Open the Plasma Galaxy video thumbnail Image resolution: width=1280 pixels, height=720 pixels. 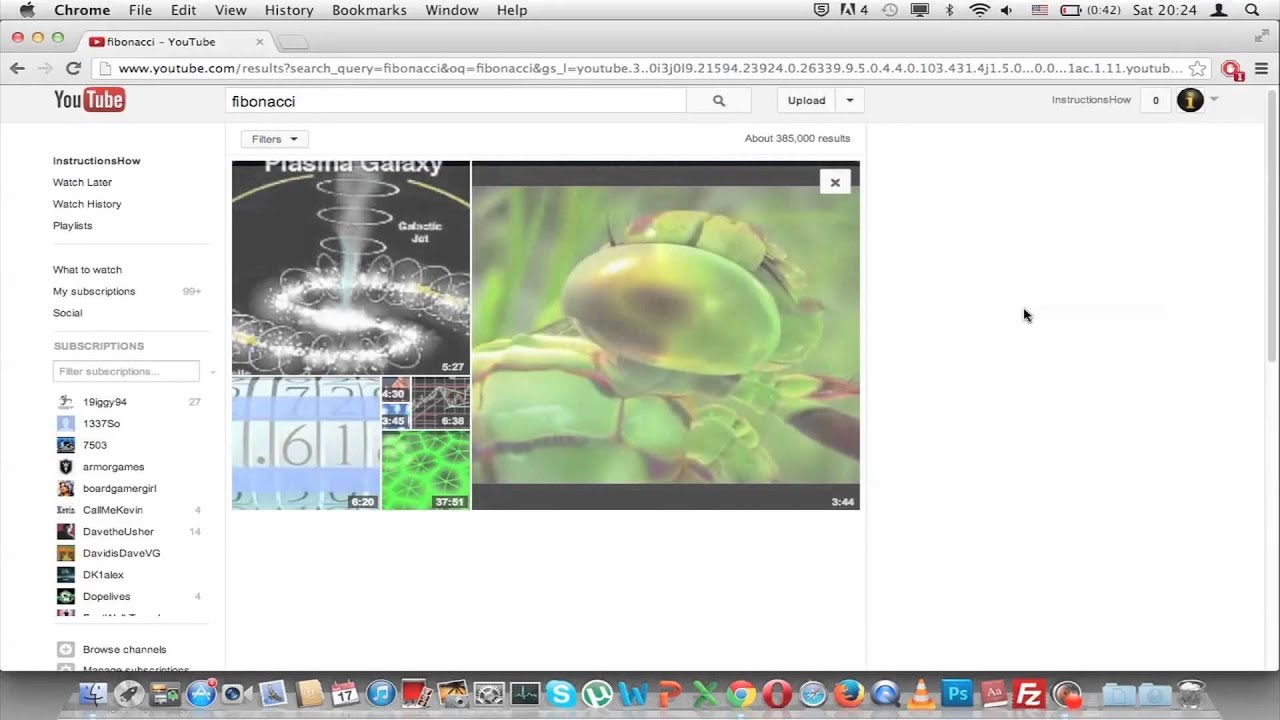coord(351,268)
